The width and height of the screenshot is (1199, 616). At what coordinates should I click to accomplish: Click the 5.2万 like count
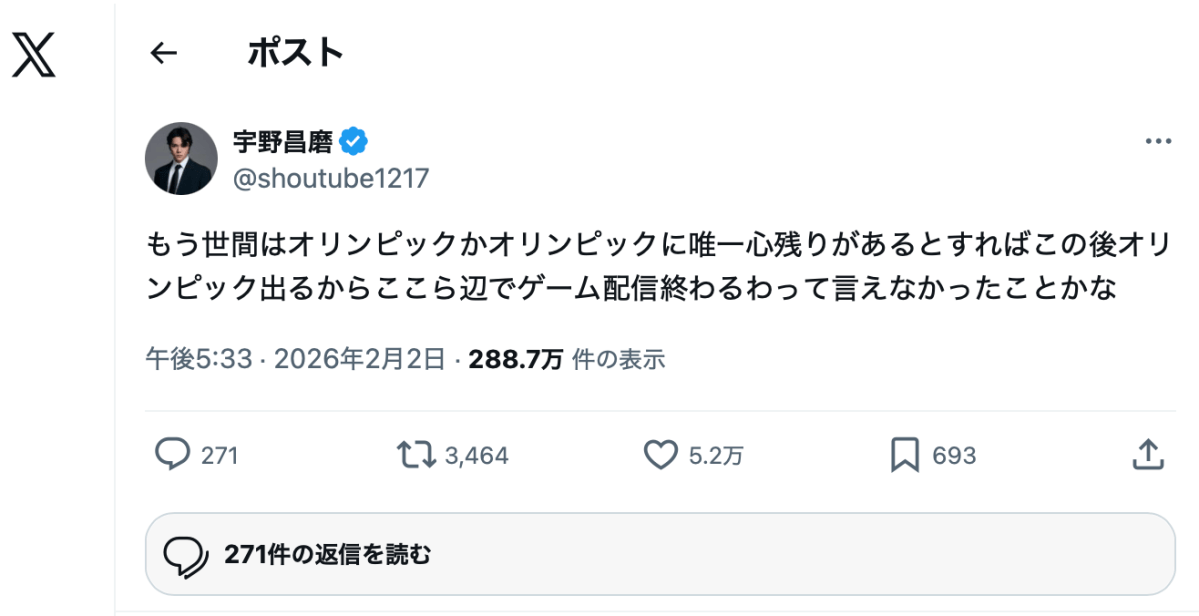pyautogui.click(x=716, y=457)
